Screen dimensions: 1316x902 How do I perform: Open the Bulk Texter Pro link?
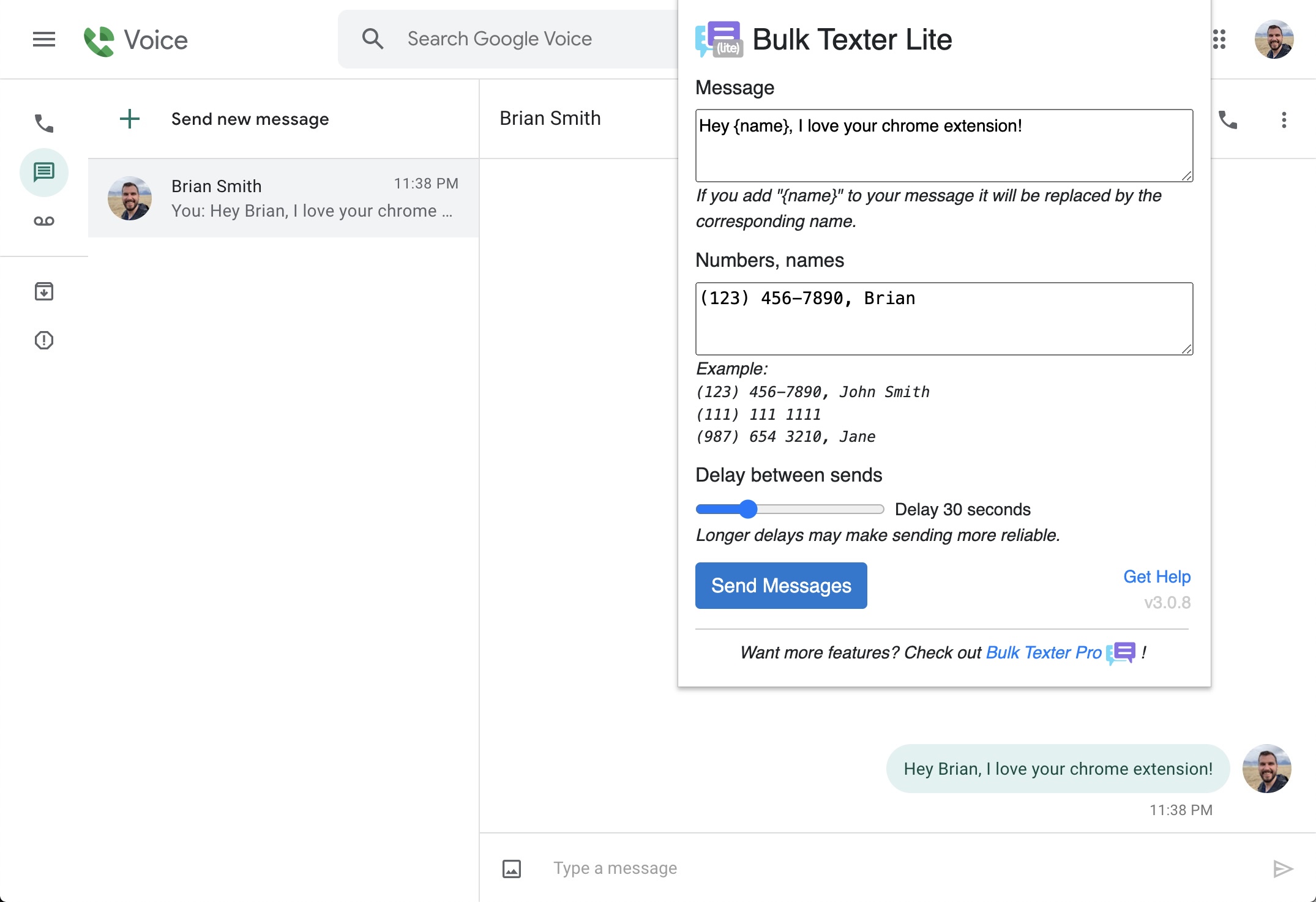[1044, 652]
